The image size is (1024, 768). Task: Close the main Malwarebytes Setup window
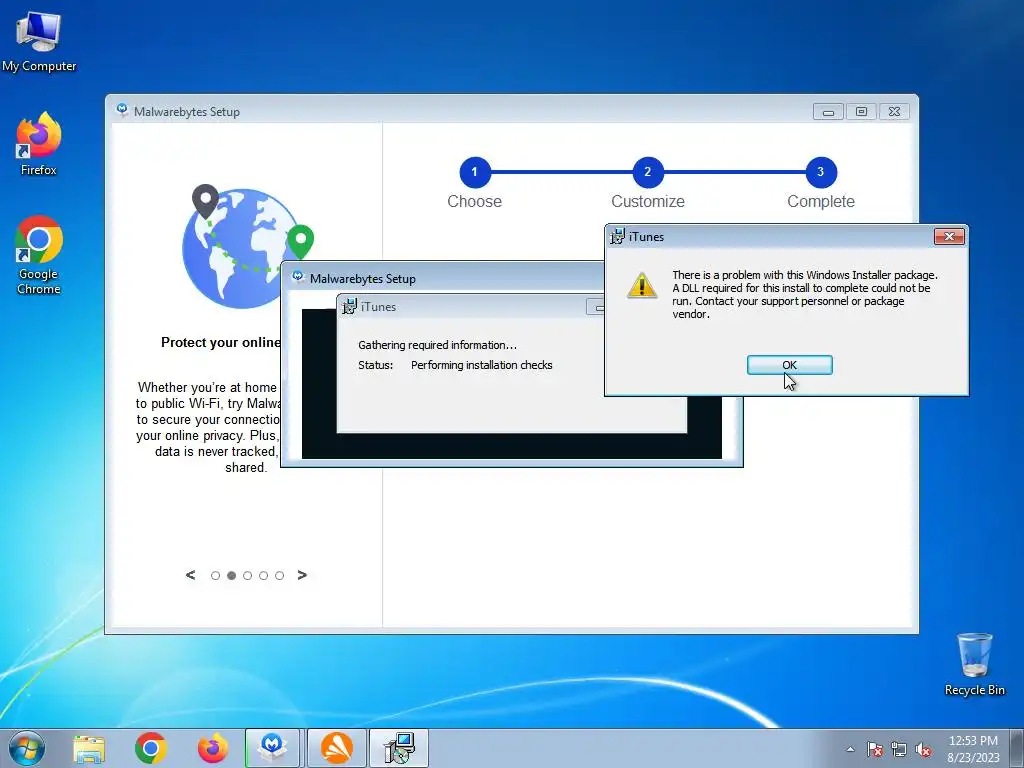point(895,112)
